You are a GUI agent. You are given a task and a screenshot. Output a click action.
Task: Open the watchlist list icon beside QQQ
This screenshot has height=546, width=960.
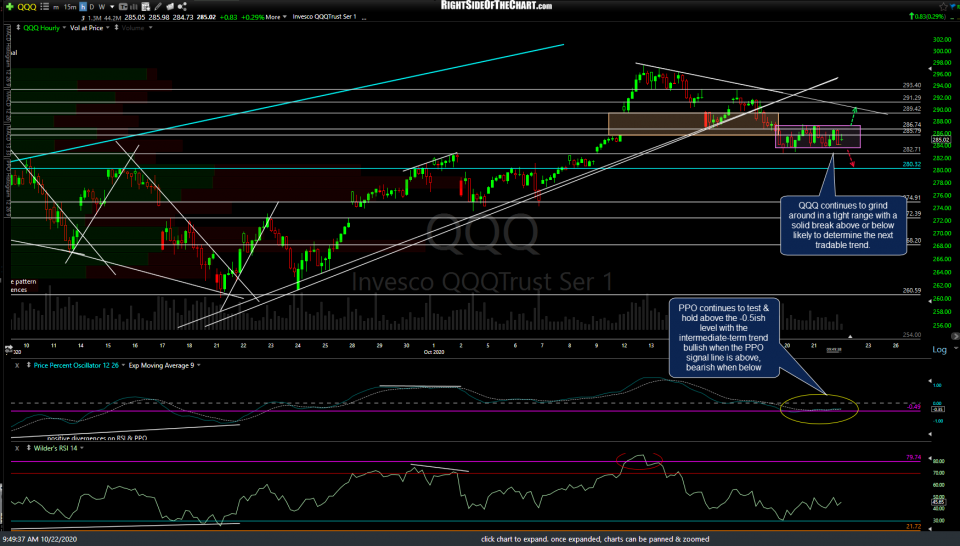(x=45, y=7)
